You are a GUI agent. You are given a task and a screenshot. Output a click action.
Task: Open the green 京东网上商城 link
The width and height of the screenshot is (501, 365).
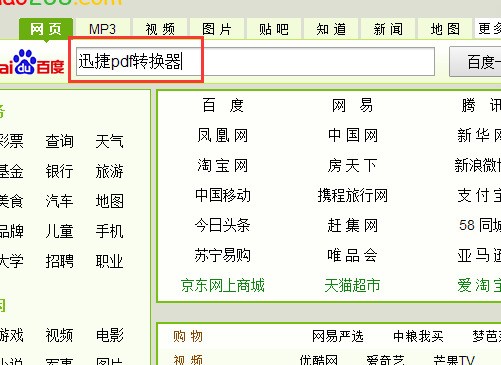point(223,286)
